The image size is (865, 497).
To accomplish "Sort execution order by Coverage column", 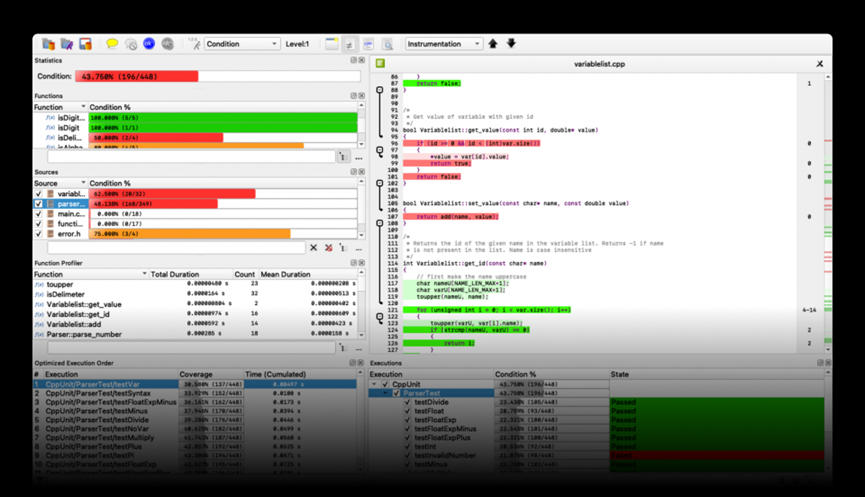I will point(211,374).
